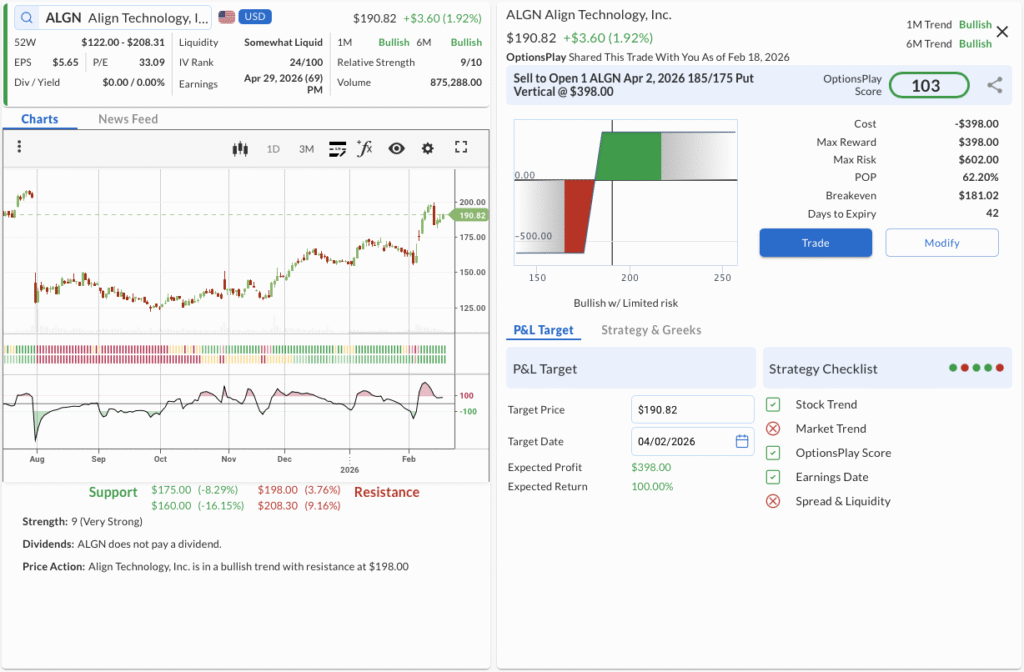Toggle the Earnings Date checklist checkbox

coord(773,477)
